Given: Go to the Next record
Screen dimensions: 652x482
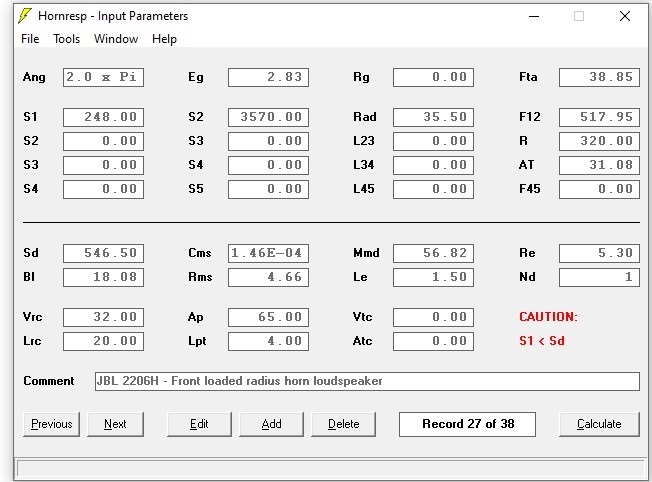Looking at the screenshot, I should click(115, 424).
